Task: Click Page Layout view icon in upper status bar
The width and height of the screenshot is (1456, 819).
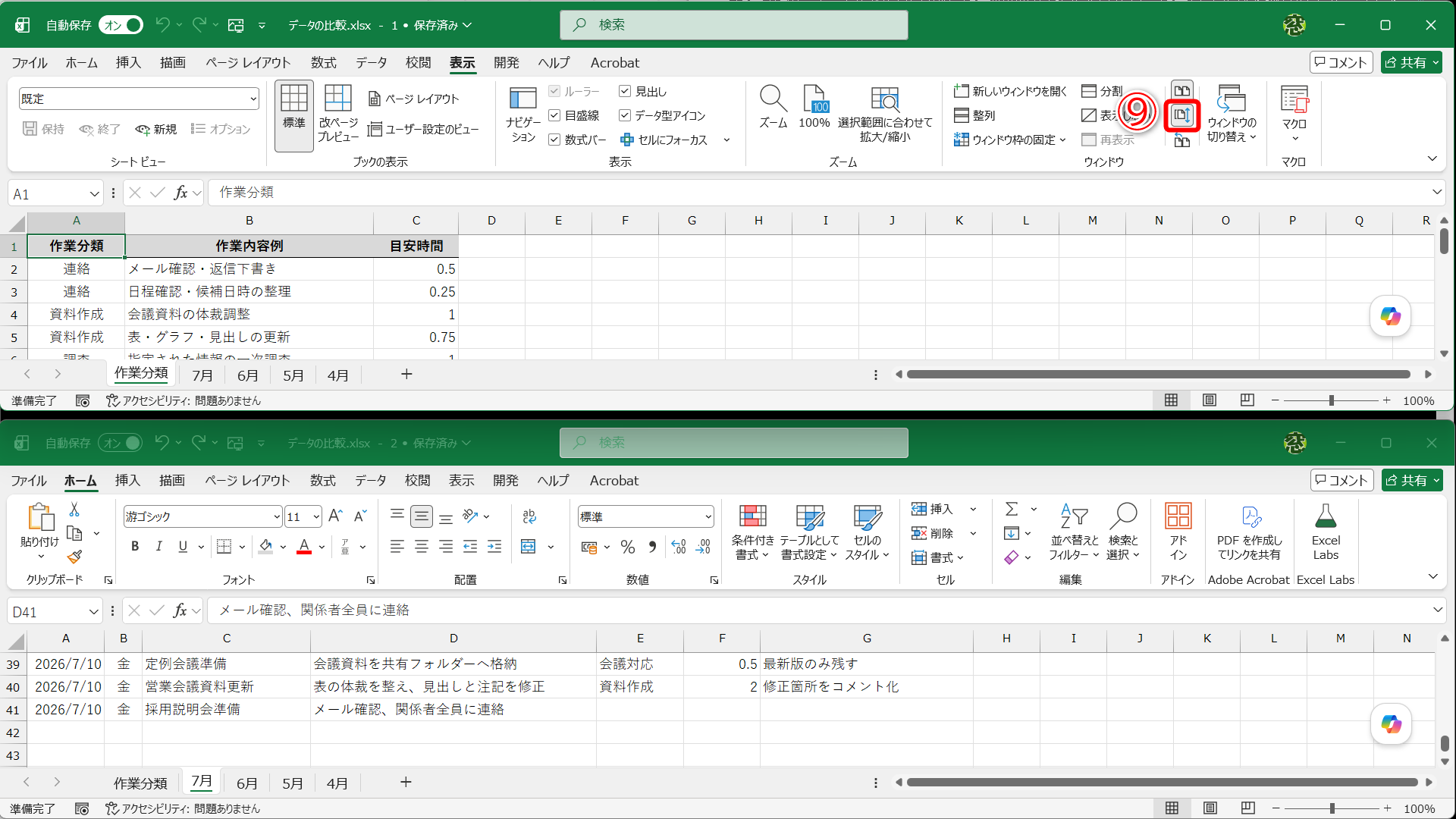Action: pos(1210,400)
